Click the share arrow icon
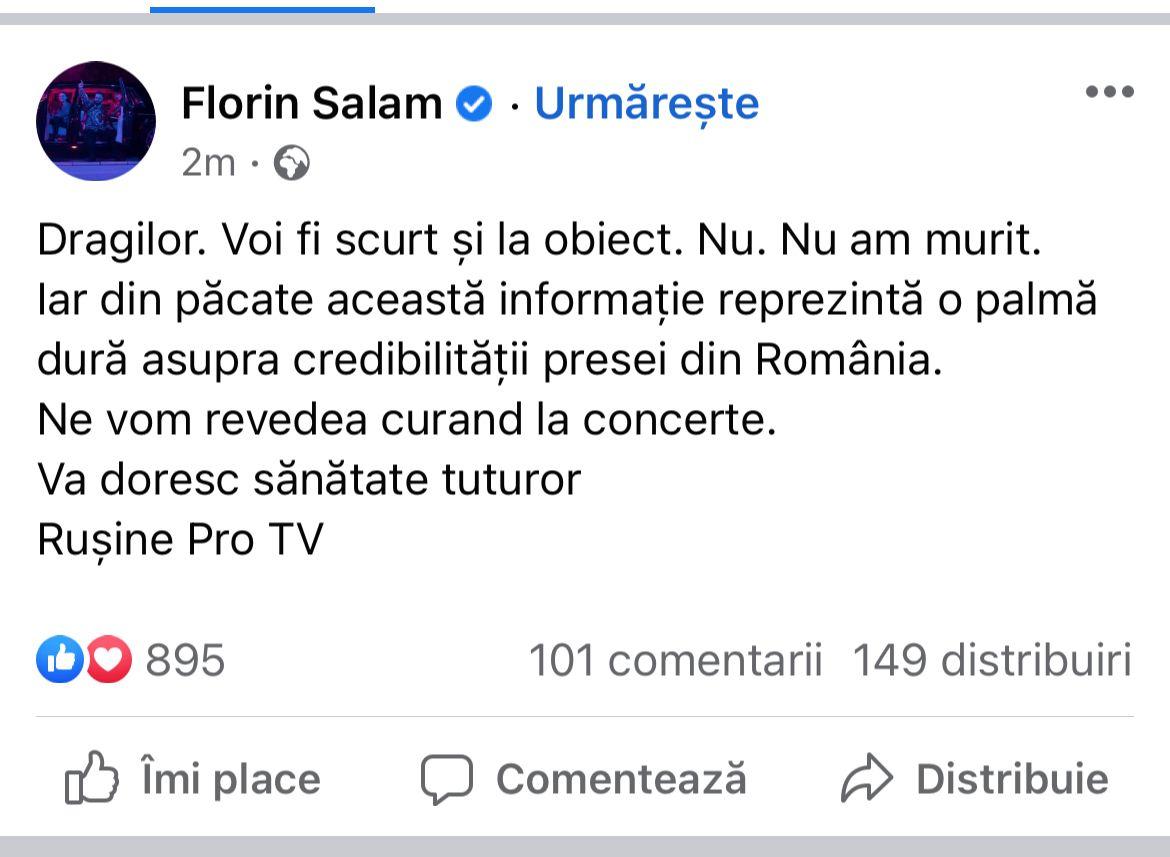 866,780
